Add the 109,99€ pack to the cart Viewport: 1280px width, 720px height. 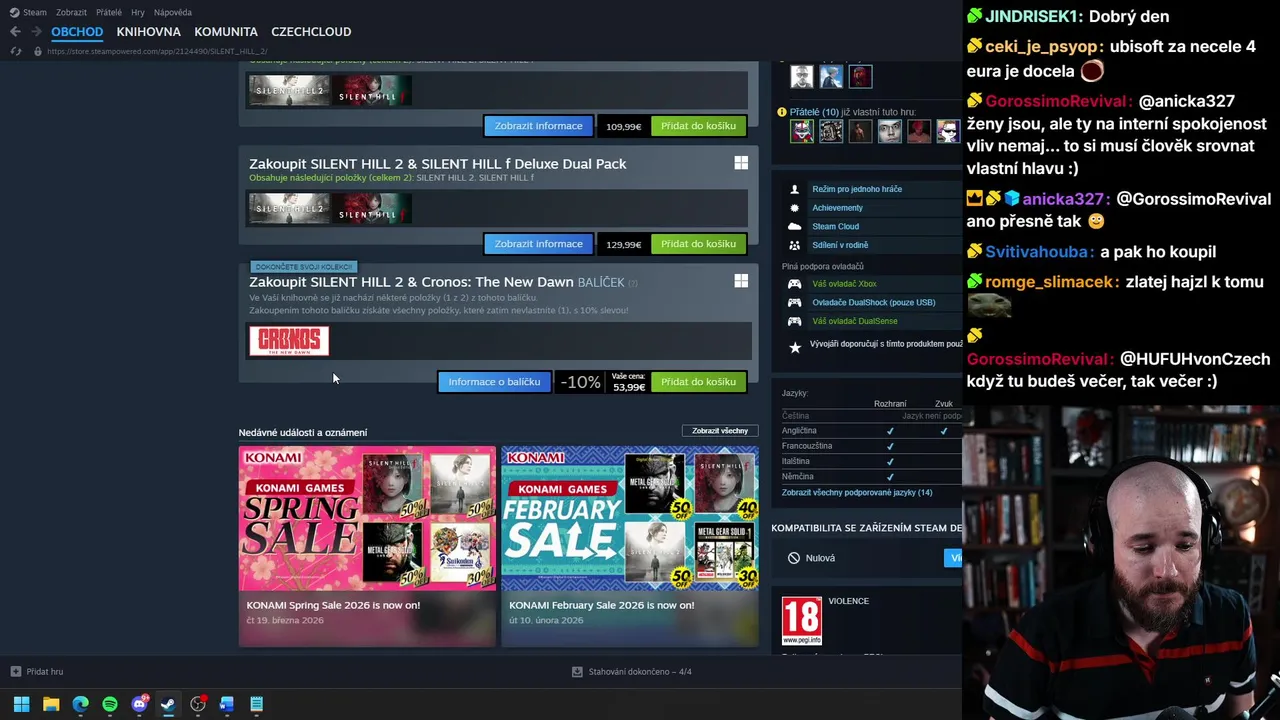[698, 126]
